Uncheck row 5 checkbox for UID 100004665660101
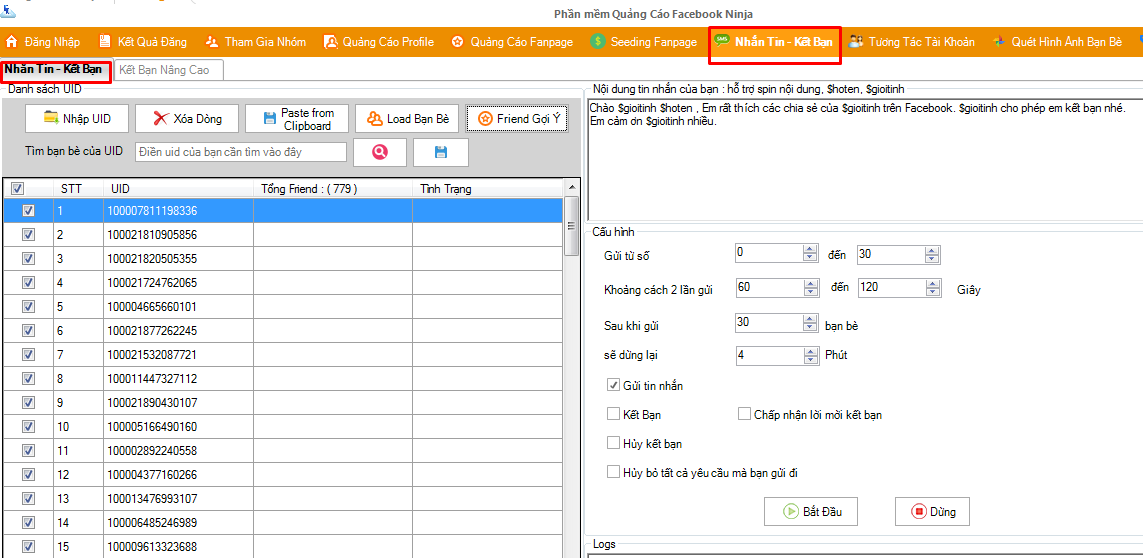Image resolution: width=1143 pixels, height=558 pixels. tap(28, 306)
